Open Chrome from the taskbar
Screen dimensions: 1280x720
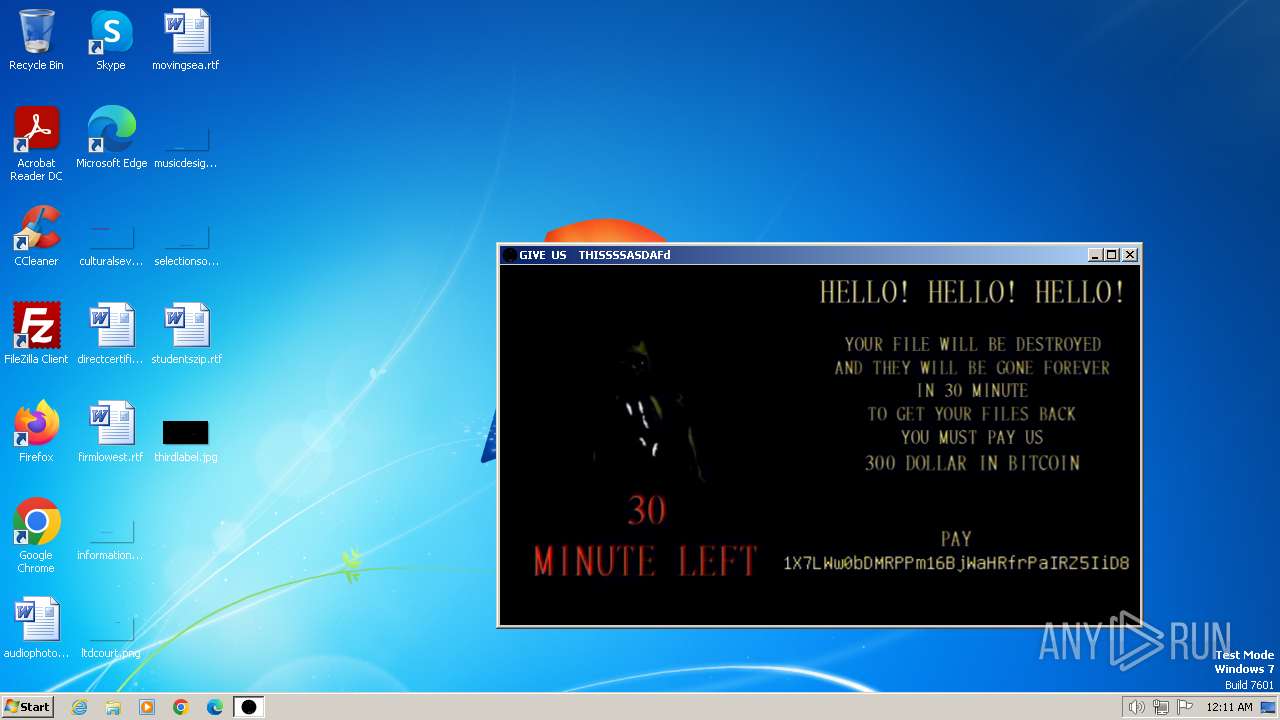click(x=181, y=707)
